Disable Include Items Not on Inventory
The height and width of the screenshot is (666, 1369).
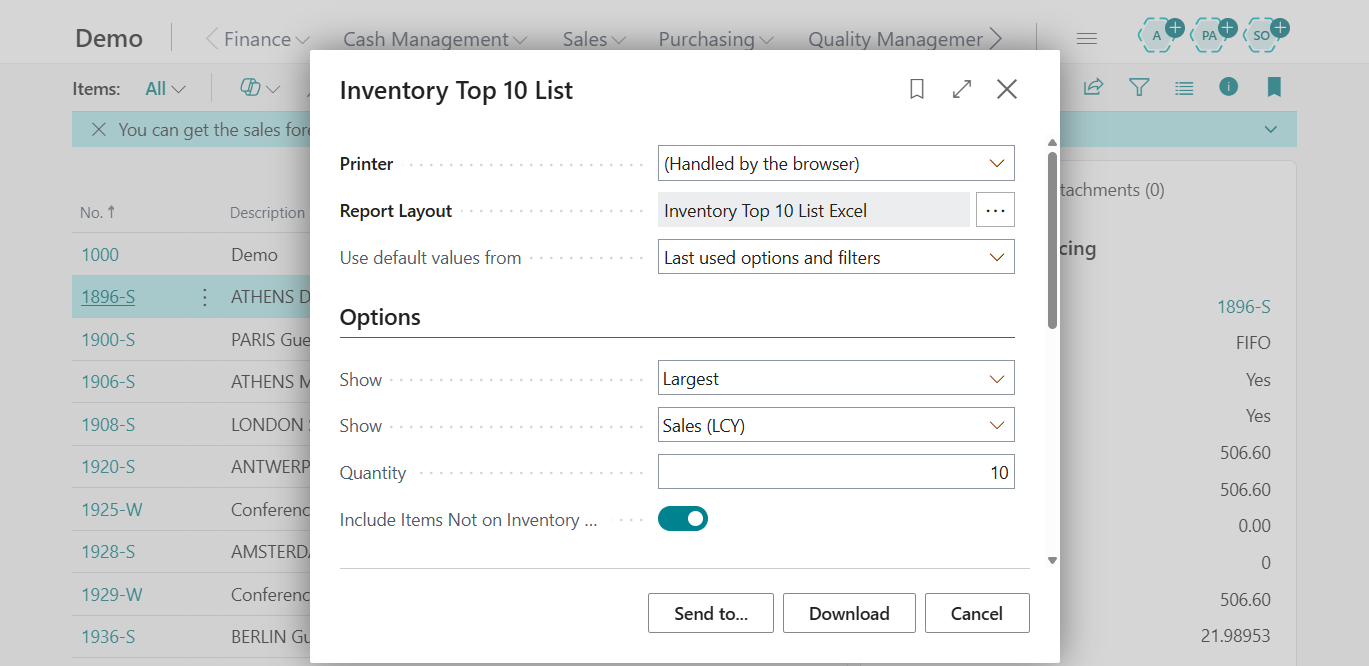[683, 518]
